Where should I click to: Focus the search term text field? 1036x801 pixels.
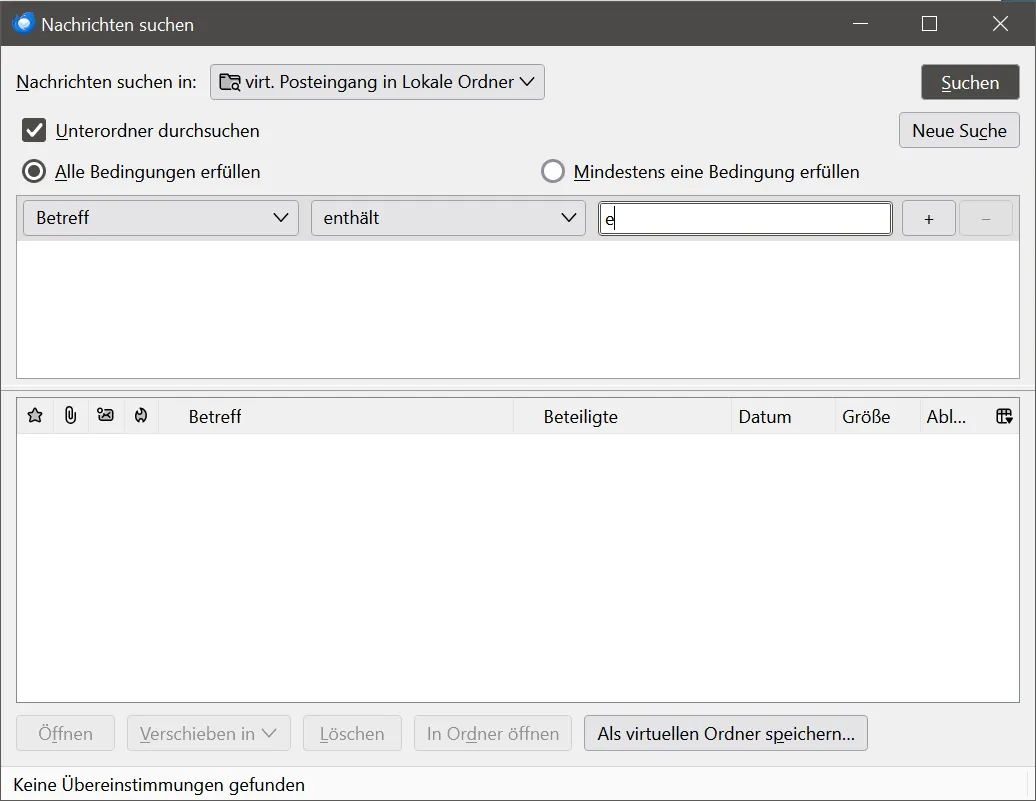(x=745, y=219)
